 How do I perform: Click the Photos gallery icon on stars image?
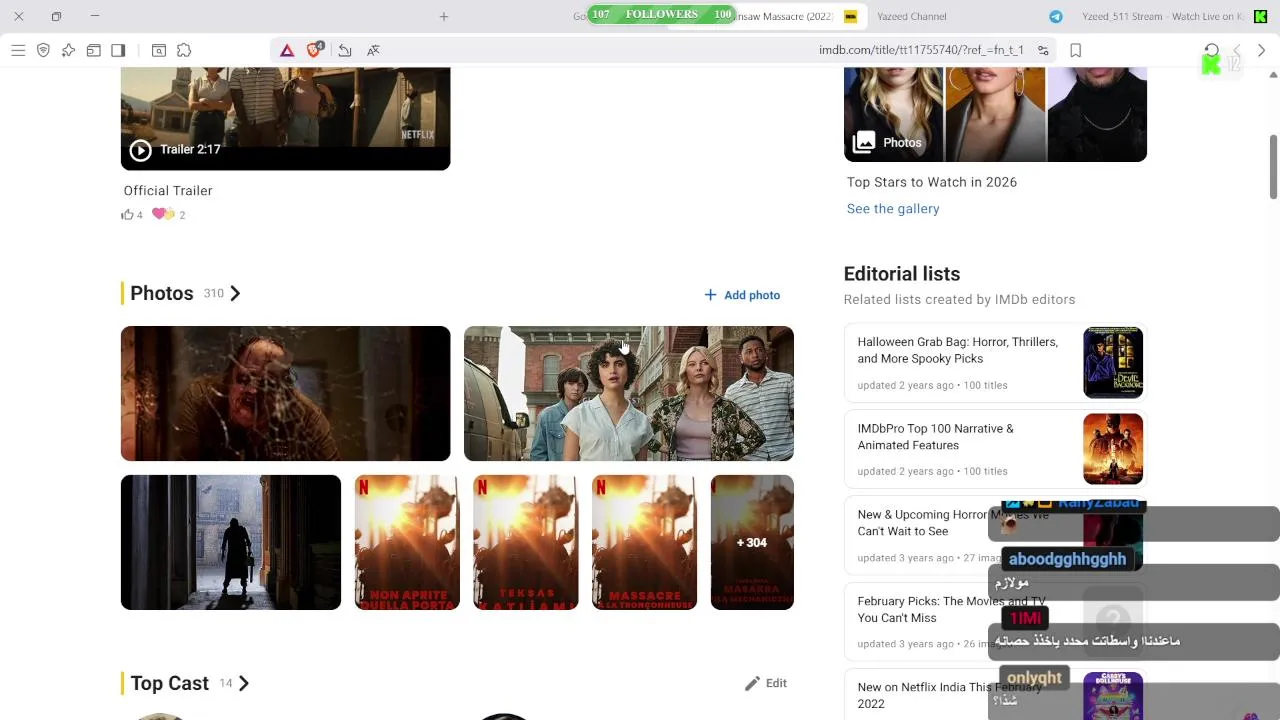coord(864,142)
